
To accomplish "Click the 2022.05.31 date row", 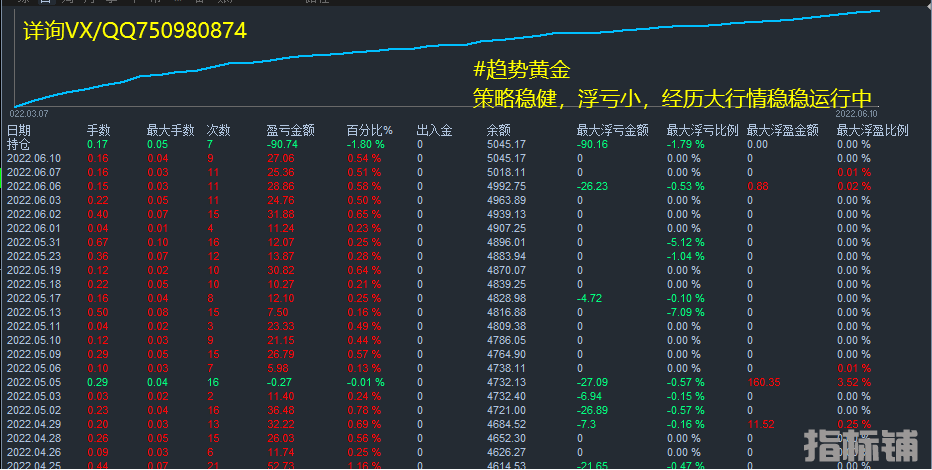I will [34, 242].
